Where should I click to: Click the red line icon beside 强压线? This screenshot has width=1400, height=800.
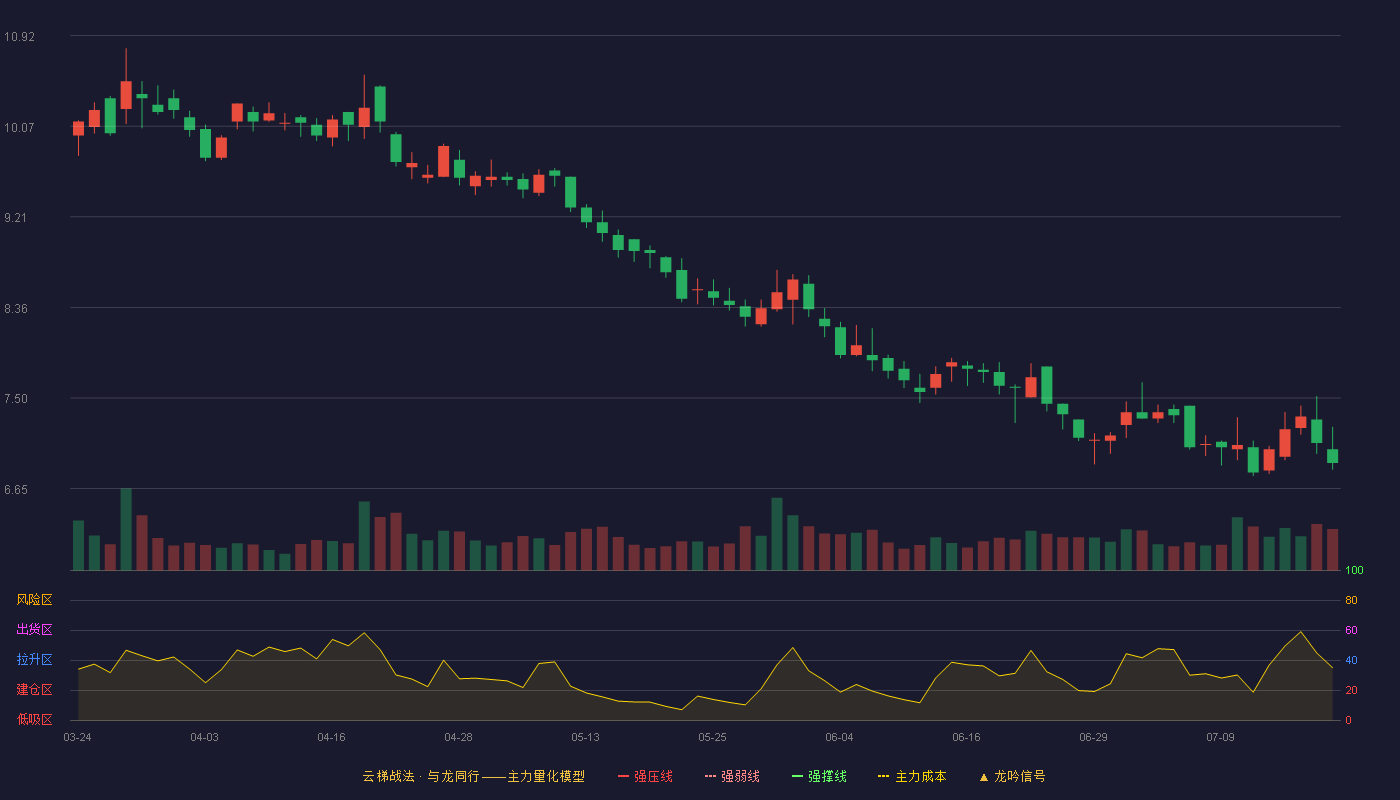(x=624, y=776)
